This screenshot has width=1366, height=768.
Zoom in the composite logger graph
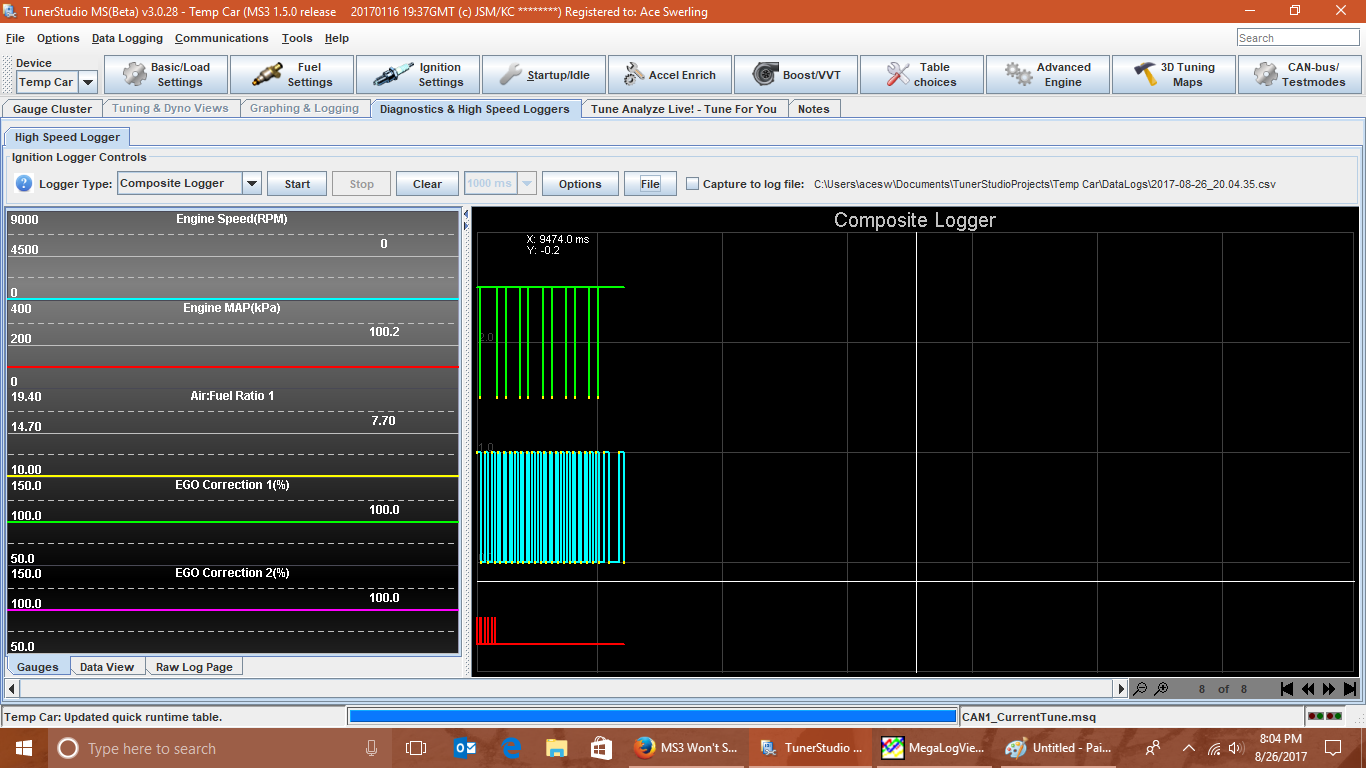[x=1161, y=689]
